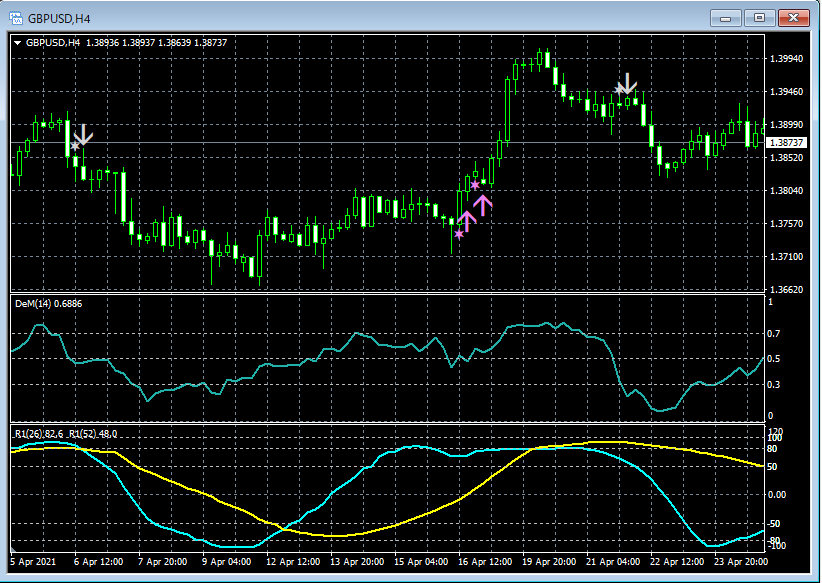Select the upper pink up arrow signal
822x583 pixels.
(x=483, y=204)
